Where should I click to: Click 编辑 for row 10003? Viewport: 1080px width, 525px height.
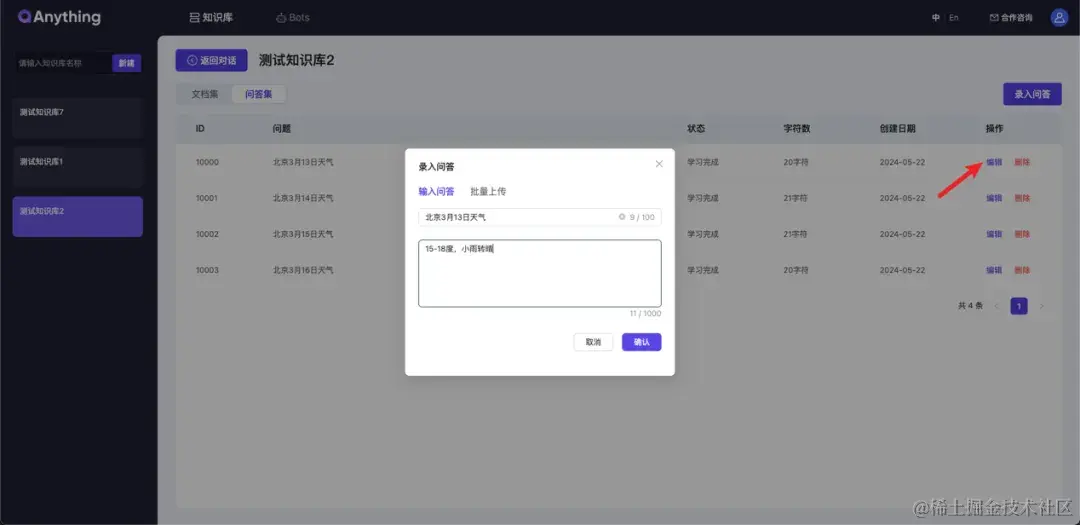point(994,270)
